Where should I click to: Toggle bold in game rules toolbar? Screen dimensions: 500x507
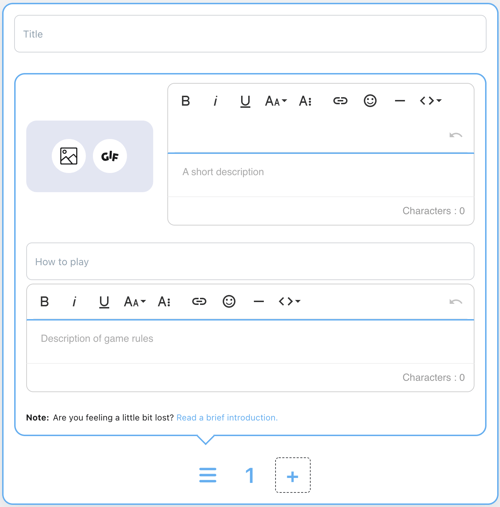coord(45,301)
